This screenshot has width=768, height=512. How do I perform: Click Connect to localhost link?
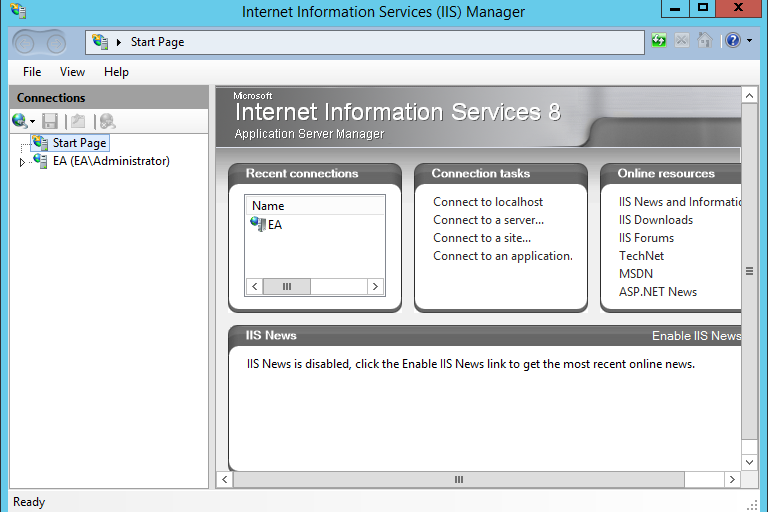click(x=488, y=202)
